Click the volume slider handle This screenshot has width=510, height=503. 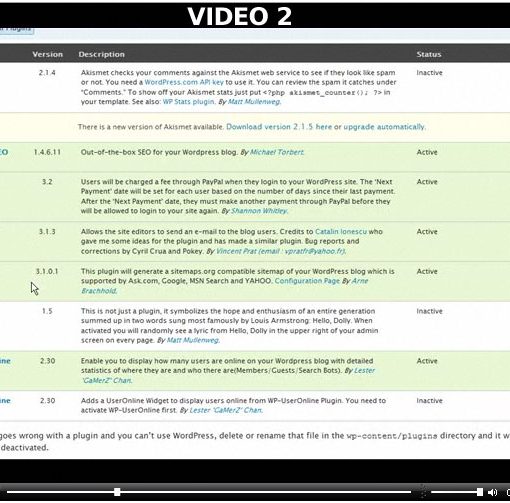tap(480, 492)
